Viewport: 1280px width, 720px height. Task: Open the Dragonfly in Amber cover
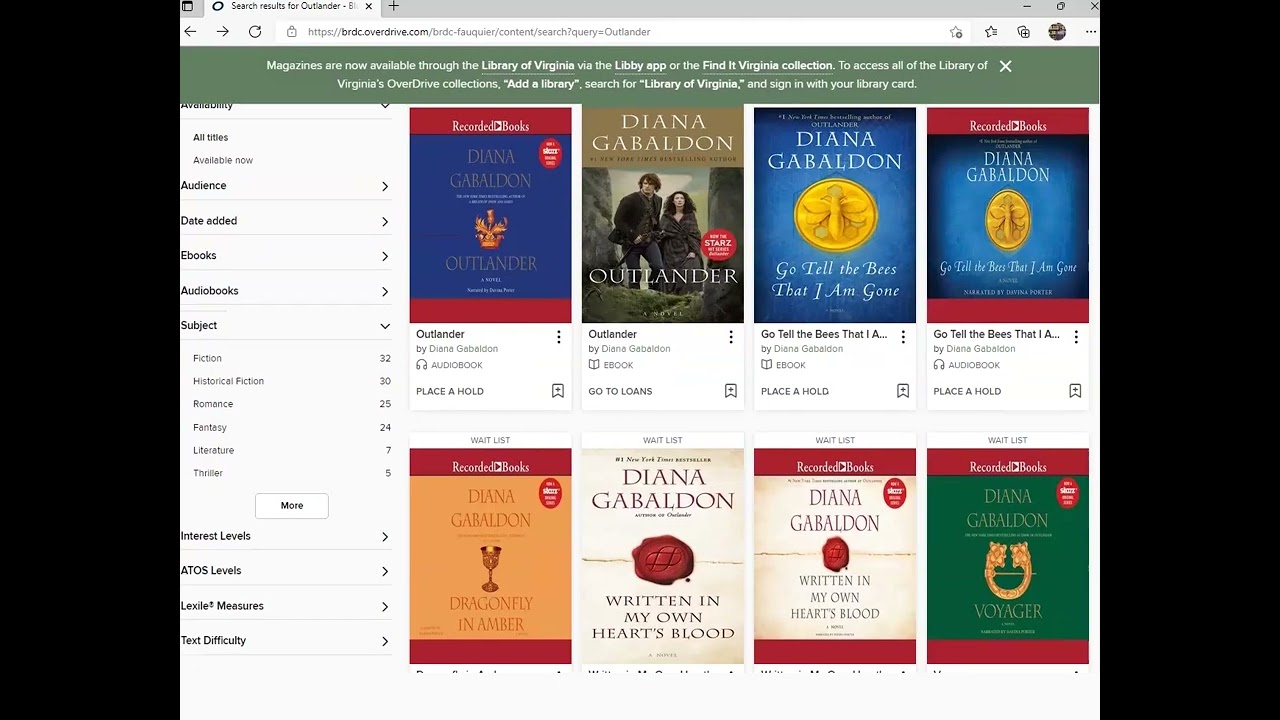(x=490, y=556)
